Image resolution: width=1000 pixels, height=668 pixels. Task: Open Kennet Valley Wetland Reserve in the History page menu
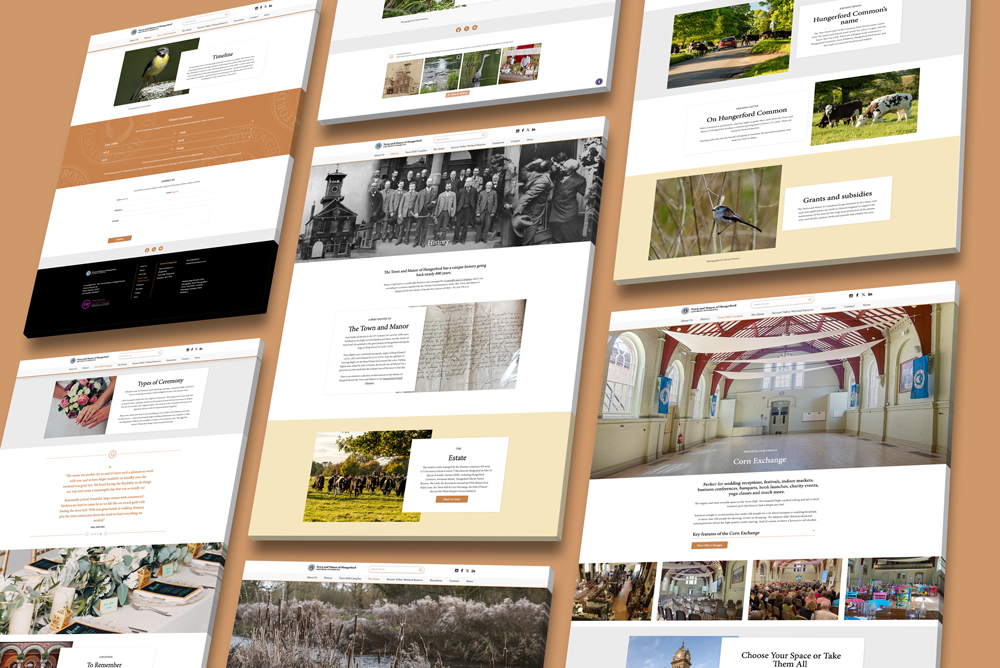point(468,145)
